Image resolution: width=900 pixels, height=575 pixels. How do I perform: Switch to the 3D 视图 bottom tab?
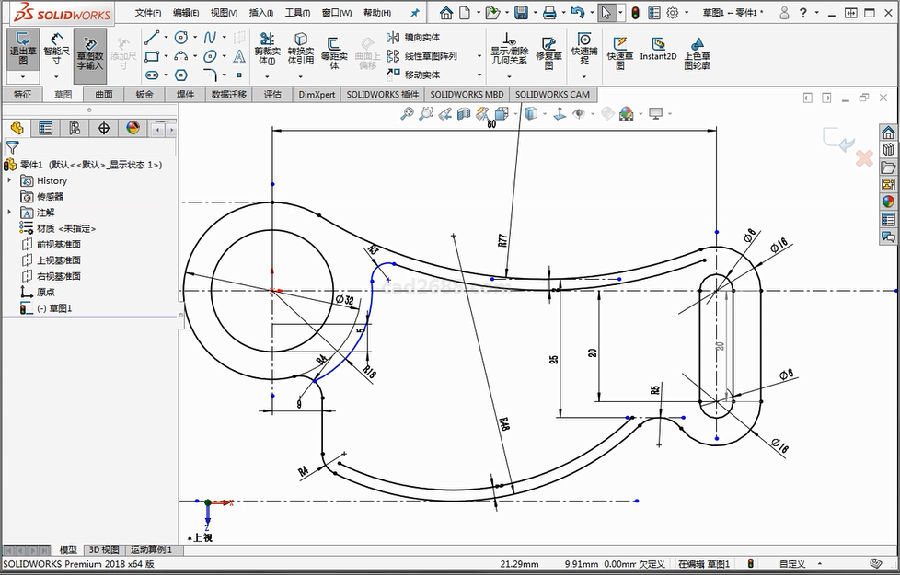pos(104,550)
